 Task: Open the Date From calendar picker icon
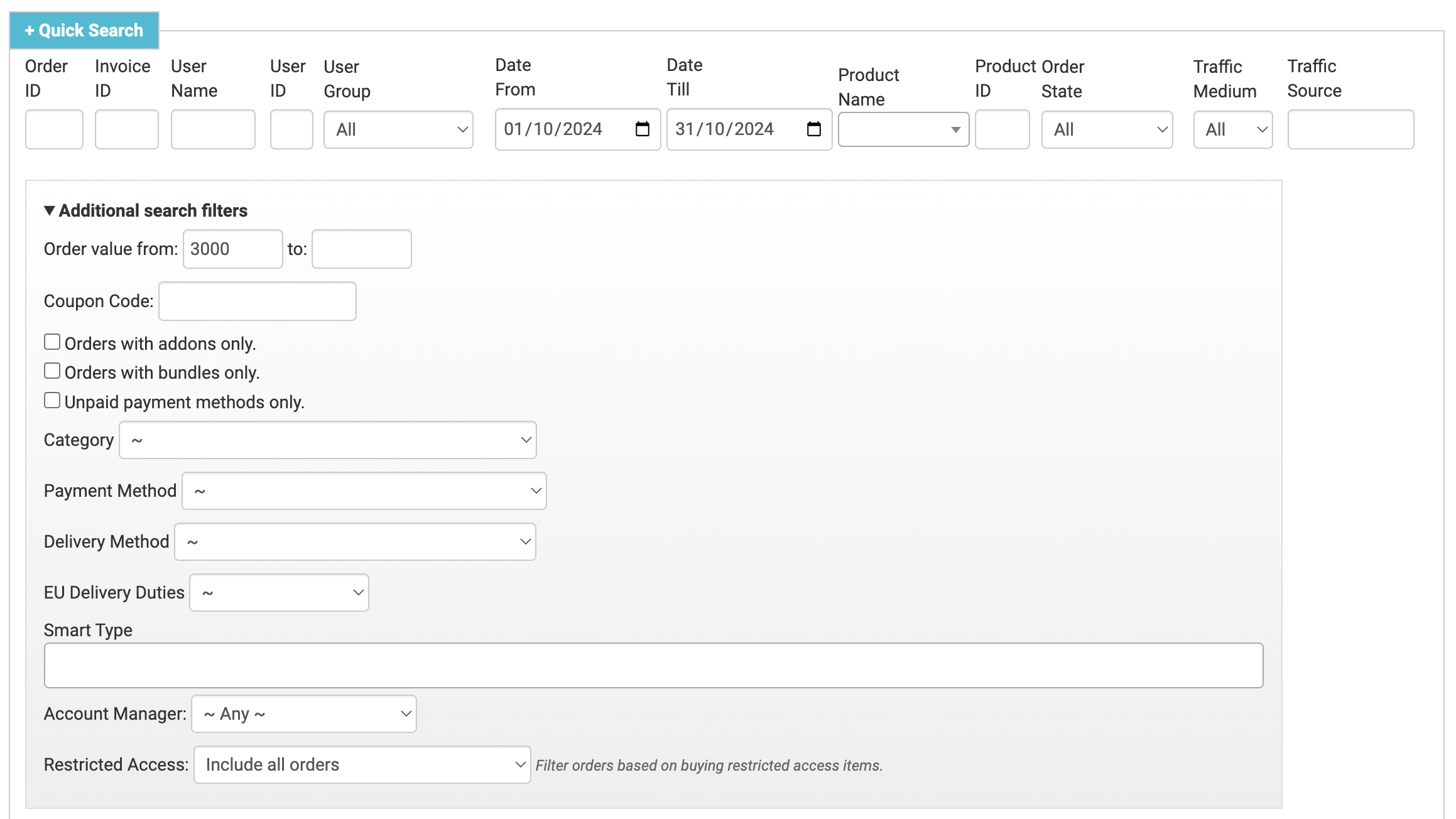(642, 129)
